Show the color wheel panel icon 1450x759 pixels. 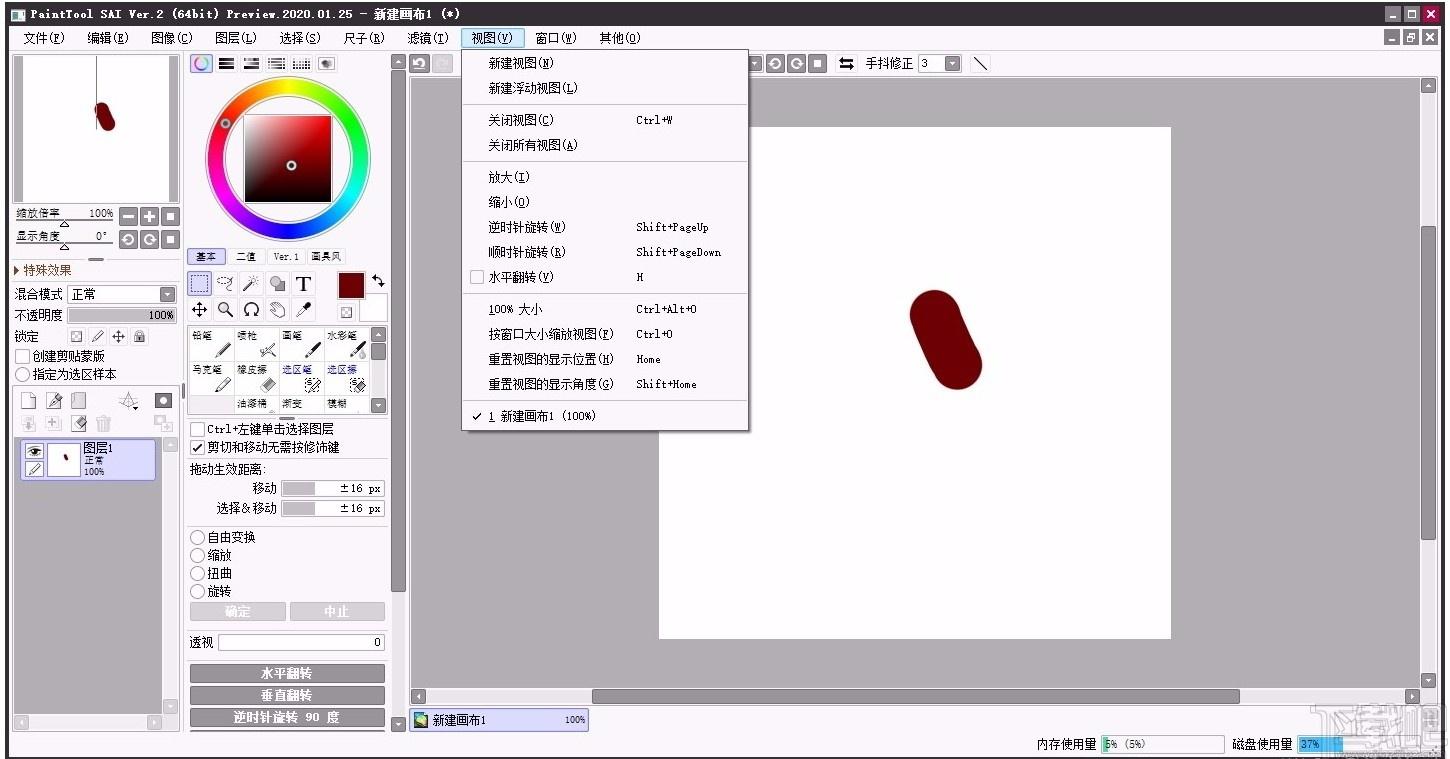(x=202, y=63)
